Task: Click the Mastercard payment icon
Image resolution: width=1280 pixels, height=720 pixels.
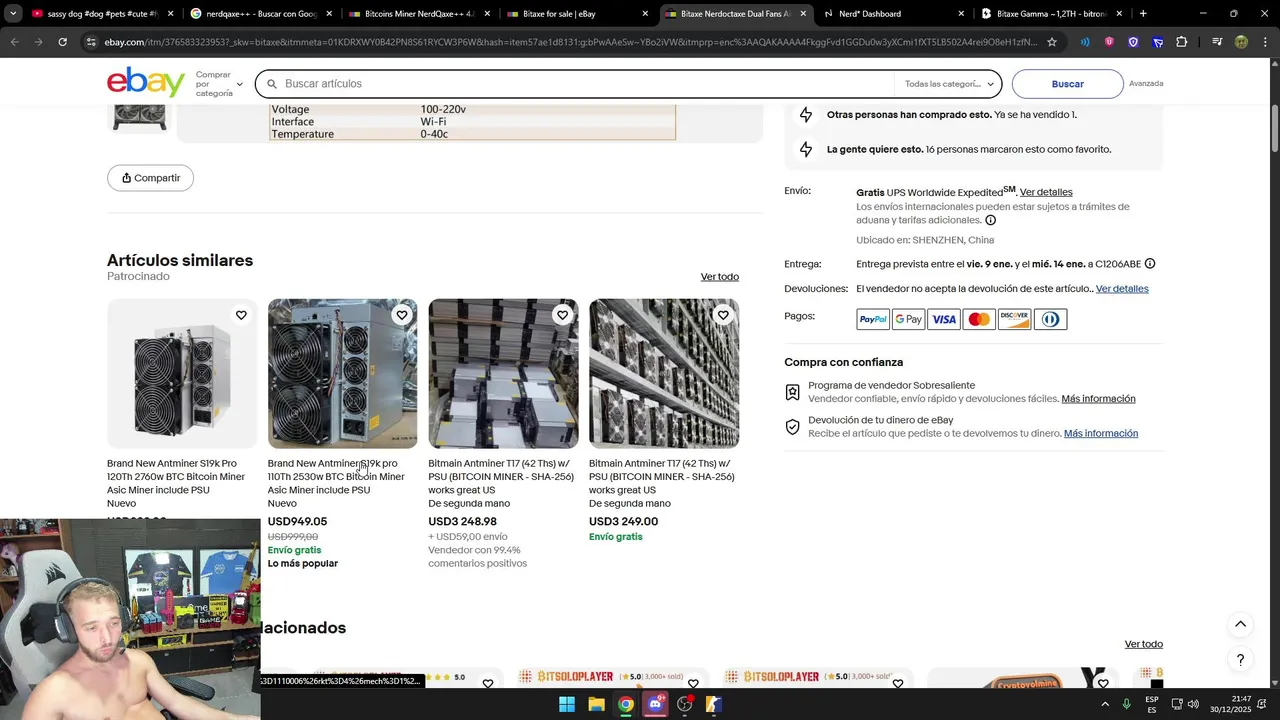Action: coord(979,319)
